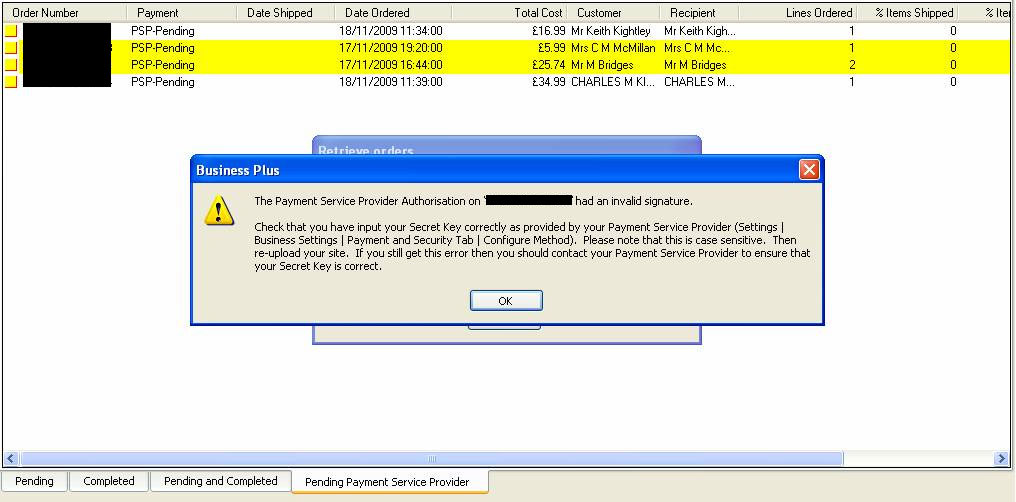This screenshot has height=502, width=1016.
Task: Click yellow status icon of Mr M Bridges order
Action: [11, 65]
